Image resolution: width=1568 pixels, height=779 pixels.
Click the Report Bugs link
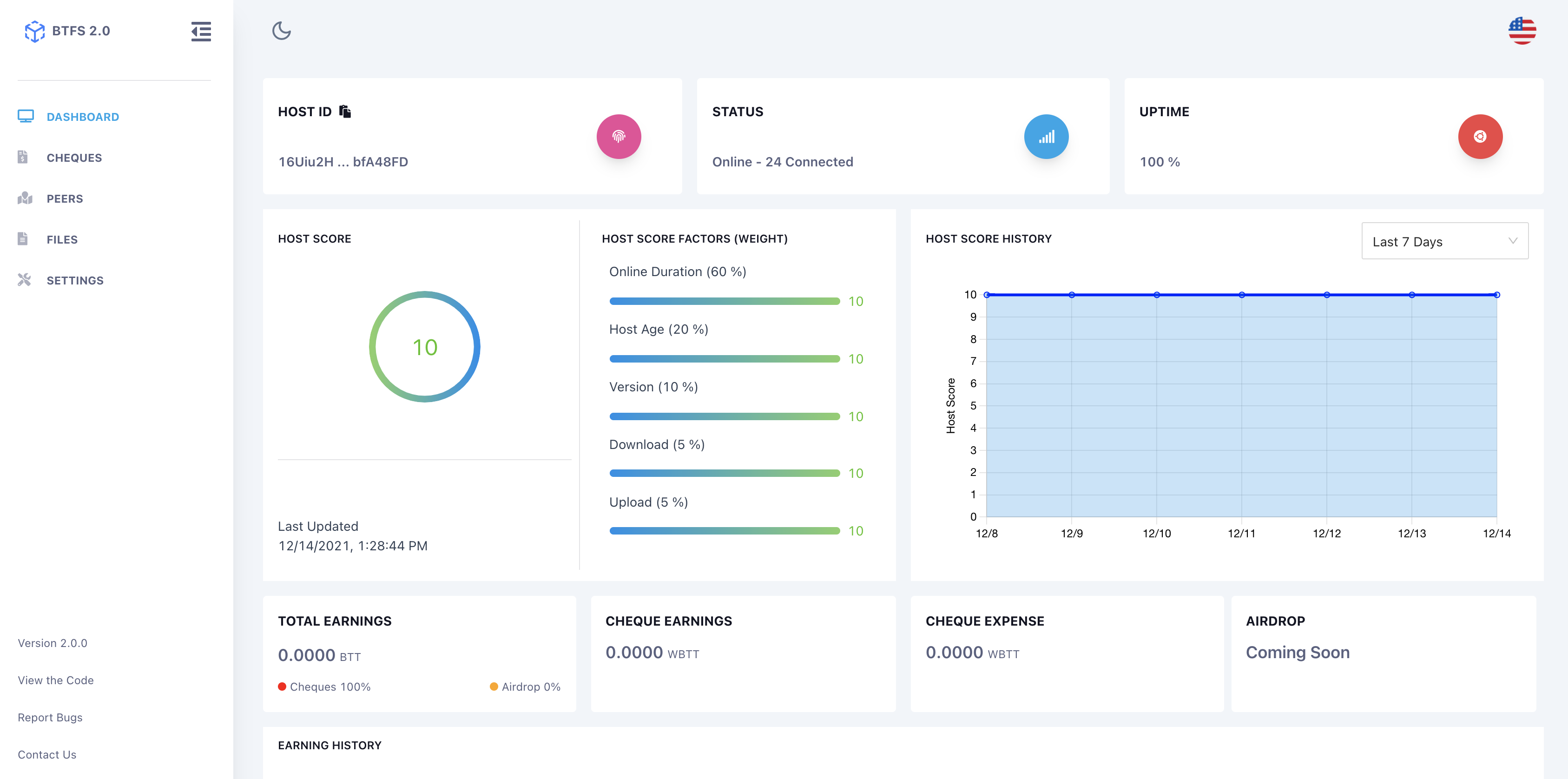(50, 717)
